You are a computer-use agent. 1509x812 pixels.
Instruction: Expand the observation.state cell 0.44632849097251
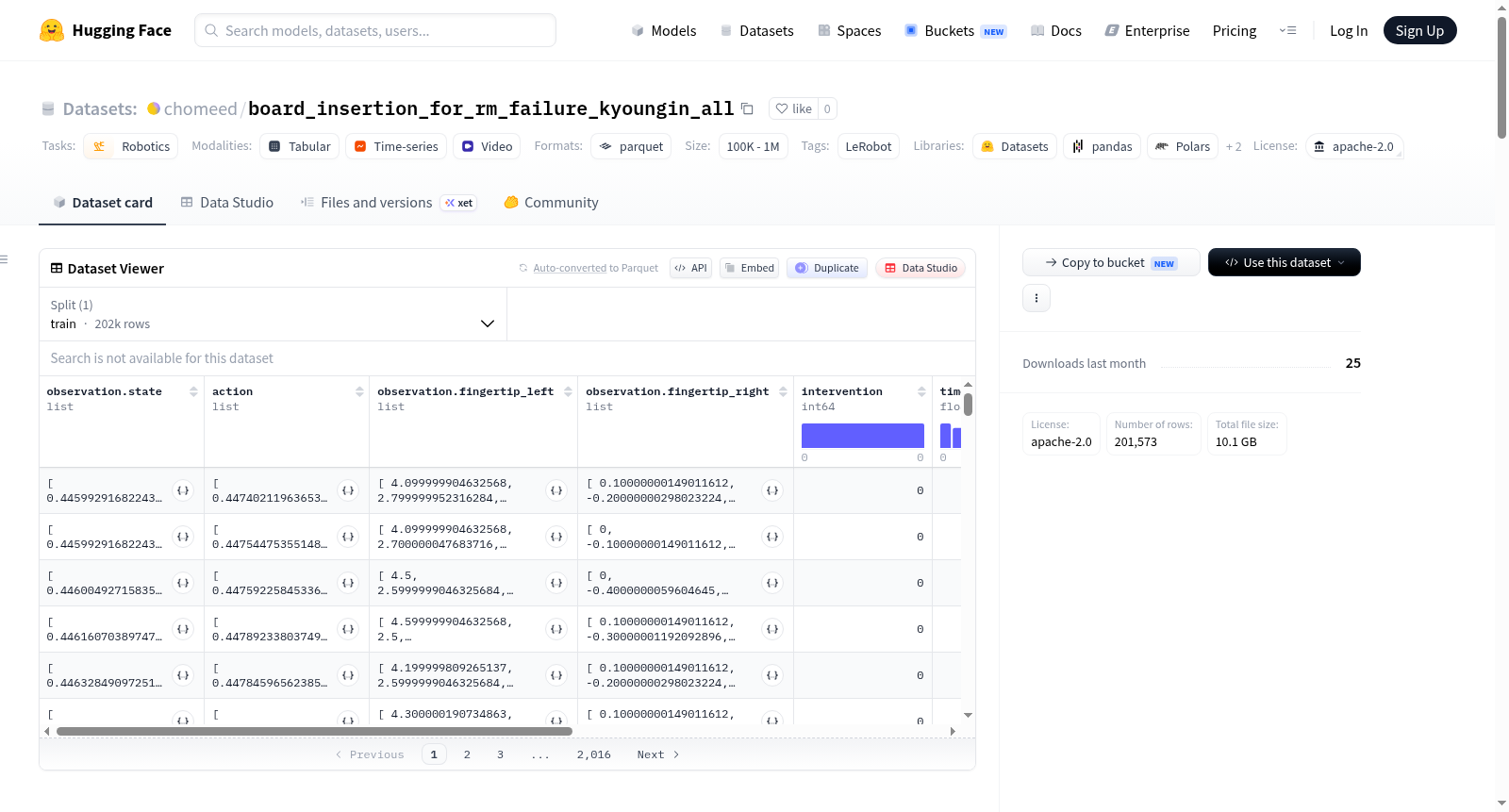pyautogui.click(x=183, y=675)
